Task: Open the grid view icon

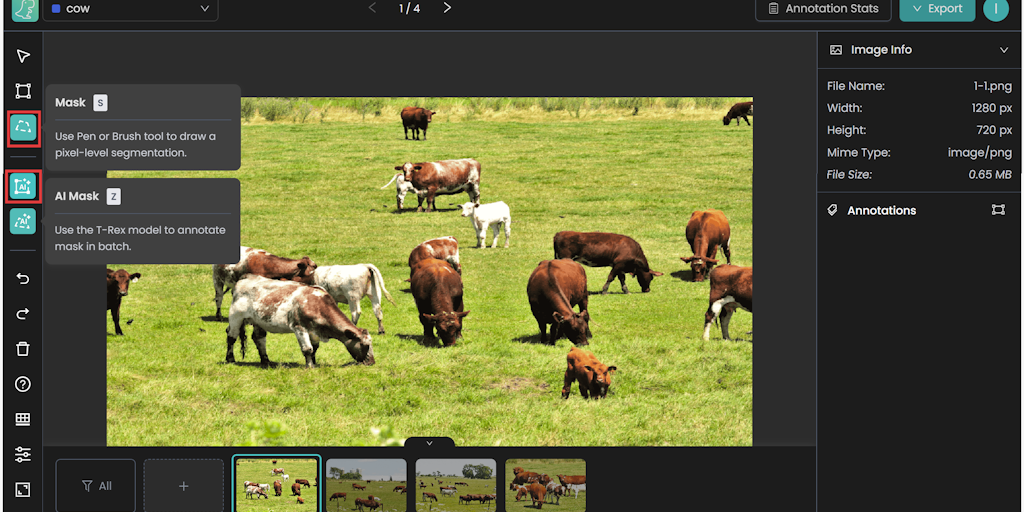Action: [x=24, y=419]
